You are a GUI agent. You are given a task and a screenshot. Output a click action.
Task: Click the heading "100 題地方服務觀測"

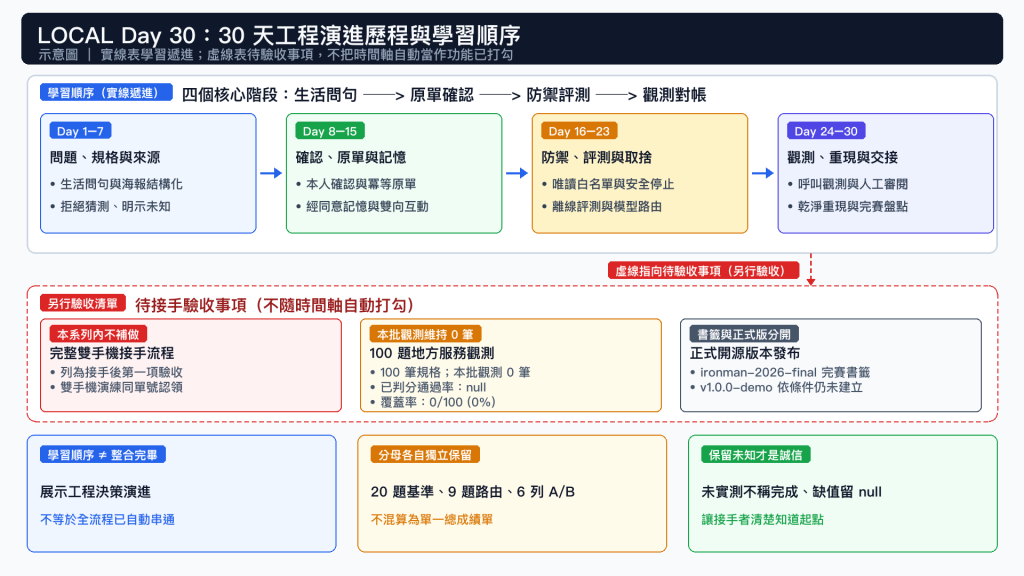click(x=432, y=353)
